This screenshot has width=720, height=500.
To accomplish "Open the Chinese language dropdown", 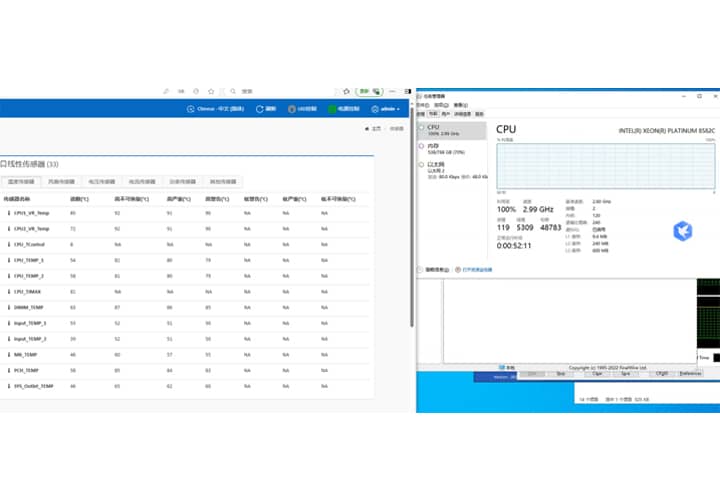I will pyautogui.click(x=220, y=109).
